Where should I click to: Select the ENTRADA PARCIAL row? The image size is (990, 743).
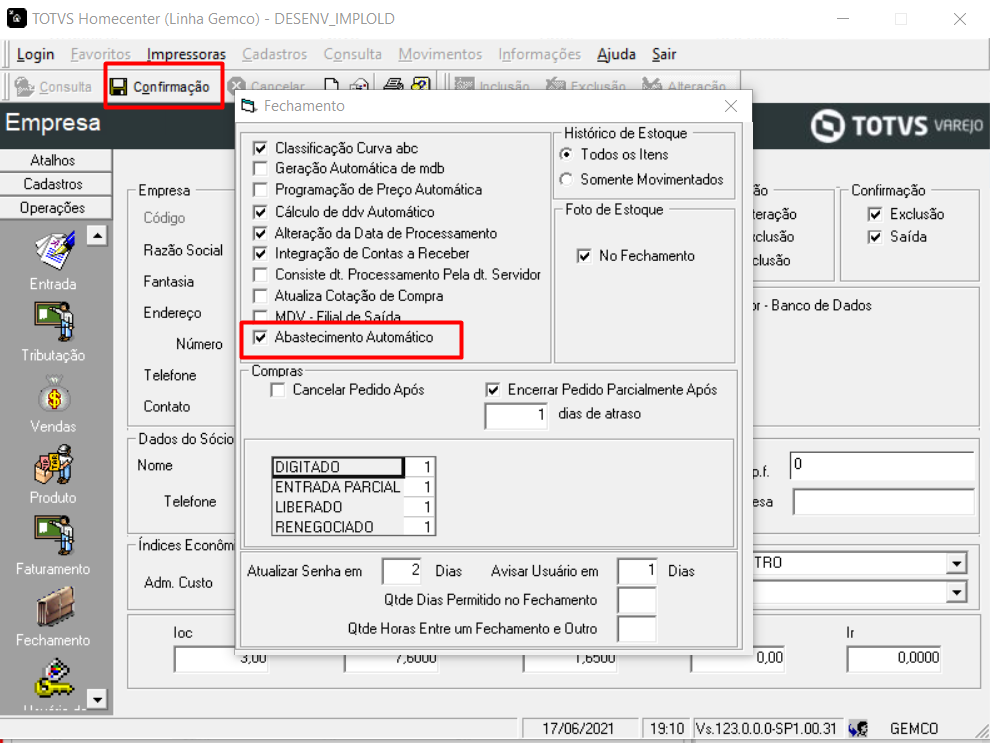click(354, 487)
